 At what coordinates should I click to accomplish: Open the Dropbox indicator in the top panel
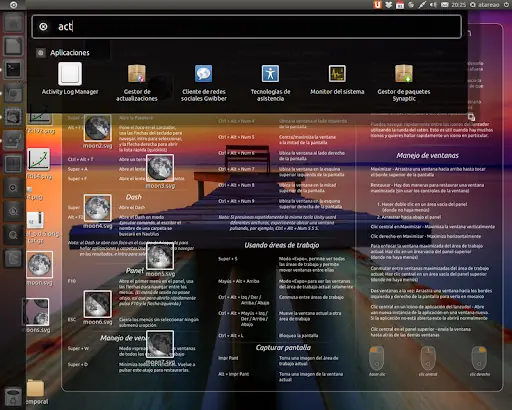point(389,5)
